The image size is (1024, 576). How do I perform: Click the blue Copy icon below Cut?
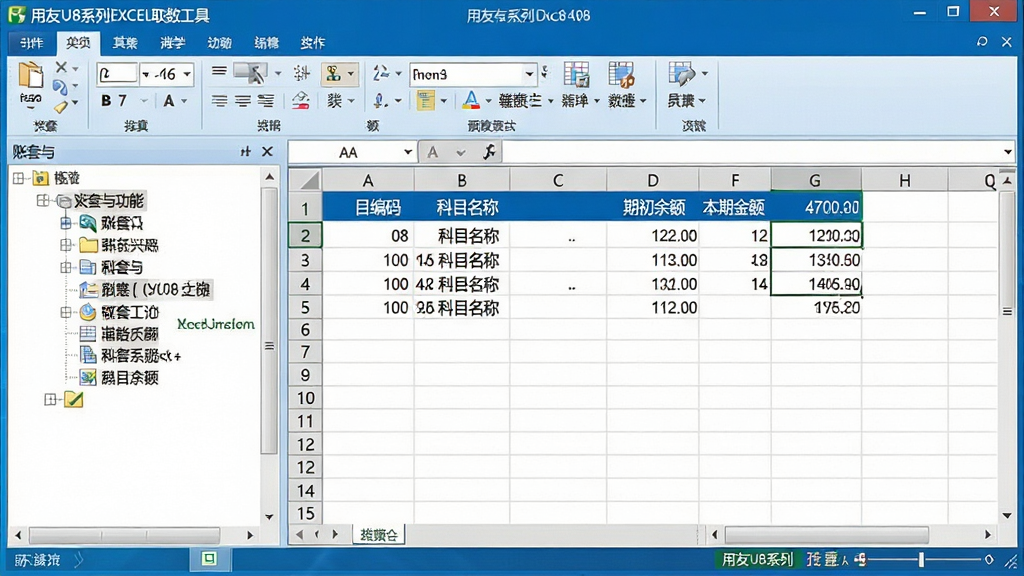[59, 86]
